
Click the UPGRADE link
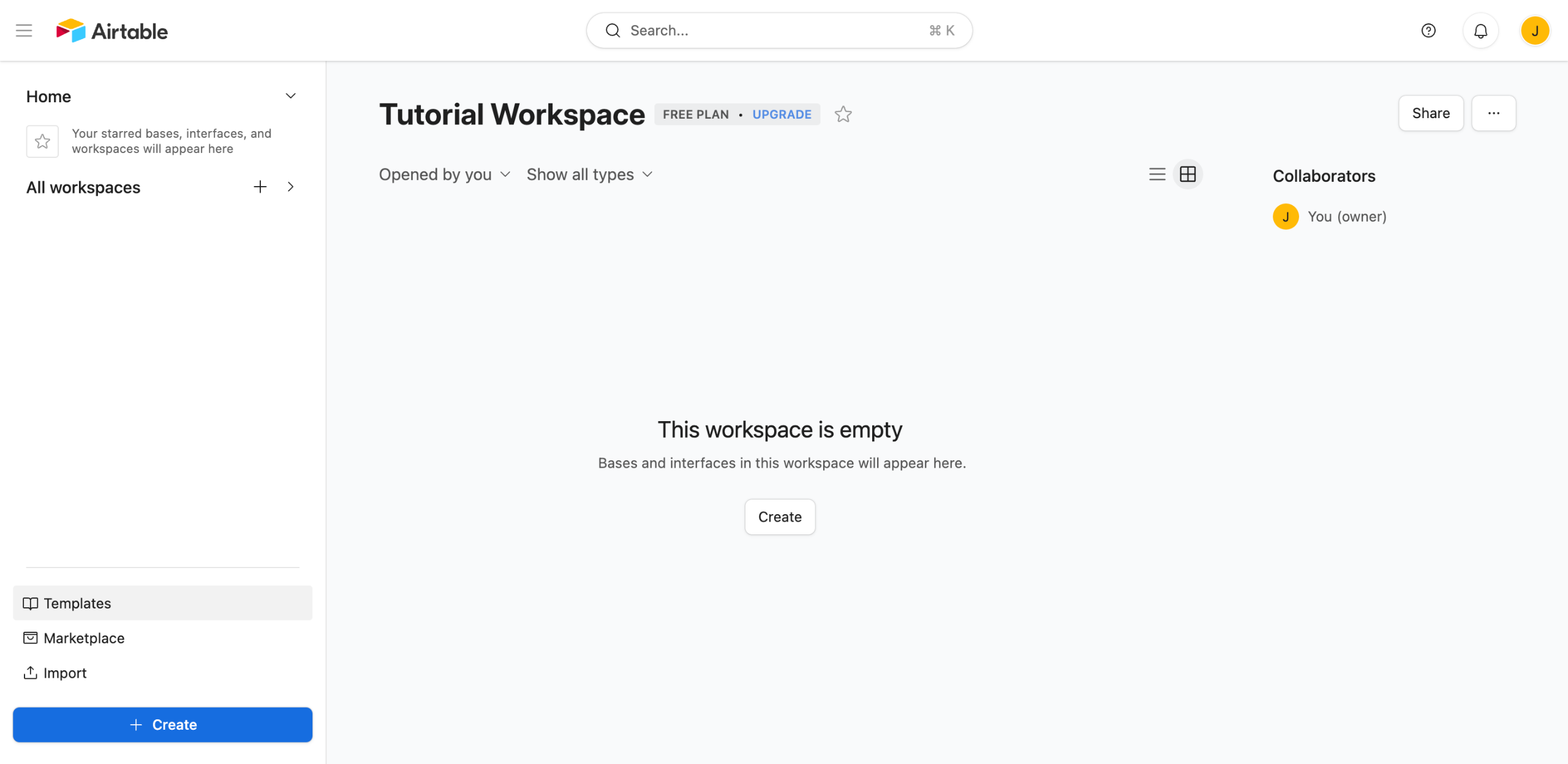pos(782,114)
